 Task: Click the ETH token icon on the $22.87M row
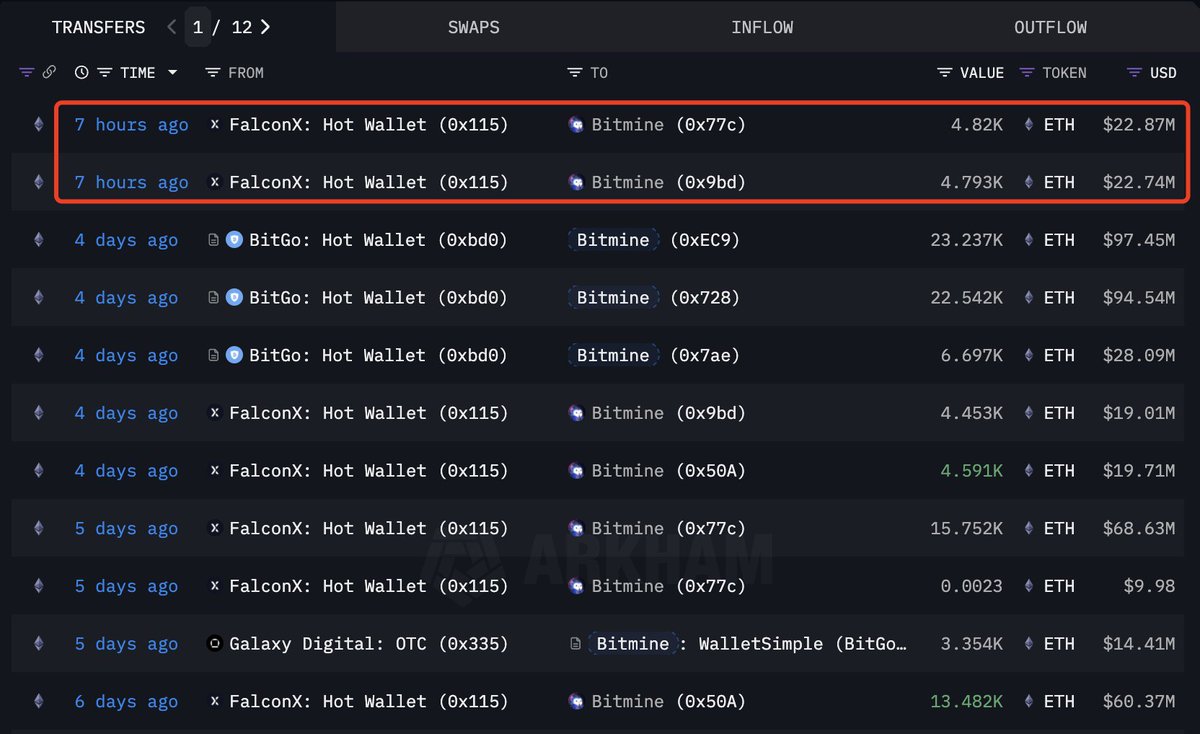(x=1029, y=125)
